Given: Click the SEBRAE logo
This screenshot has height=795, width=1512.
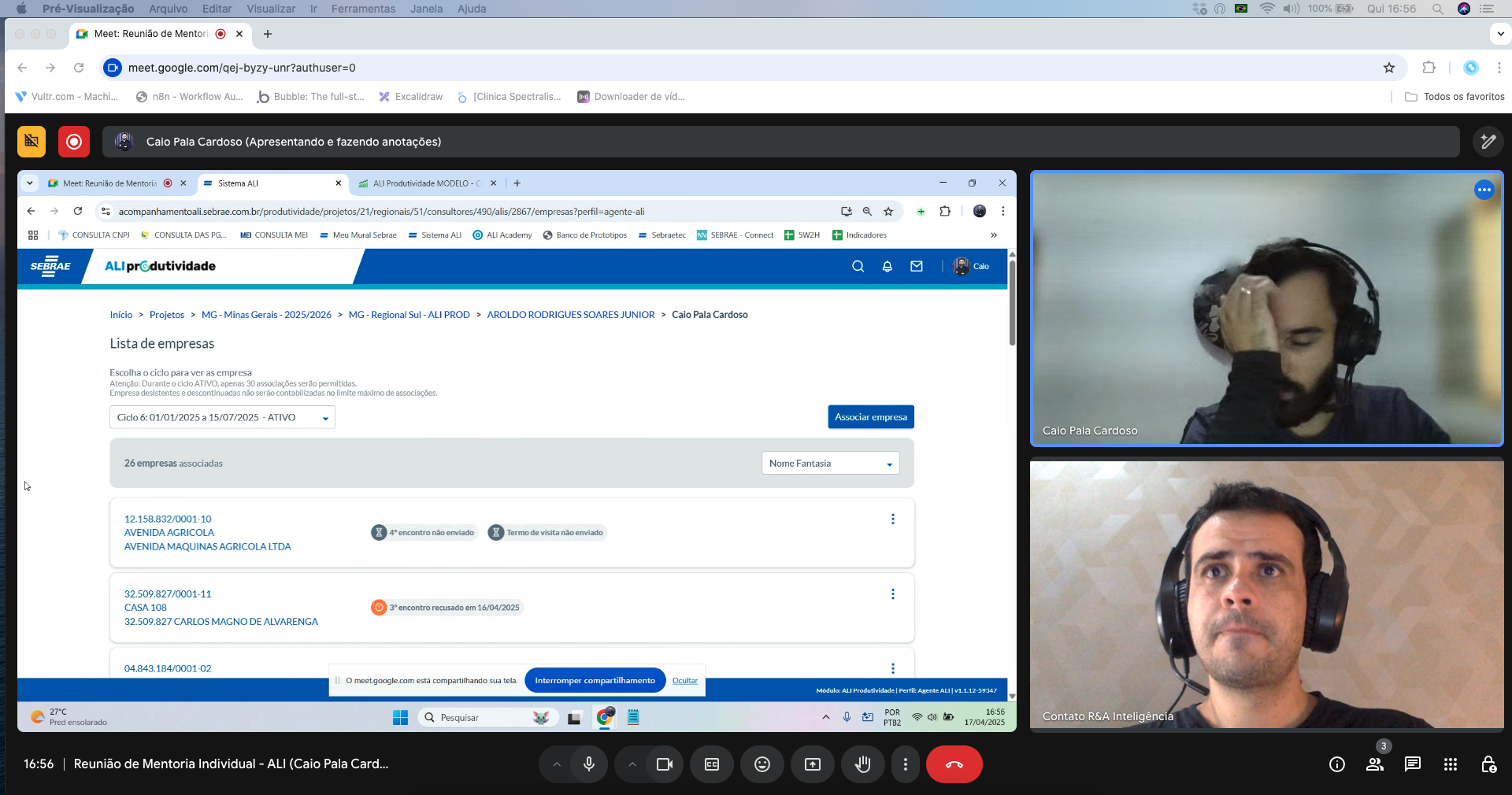Looking at the screenshot, I should pyautogui.click(x=50, y=266).
